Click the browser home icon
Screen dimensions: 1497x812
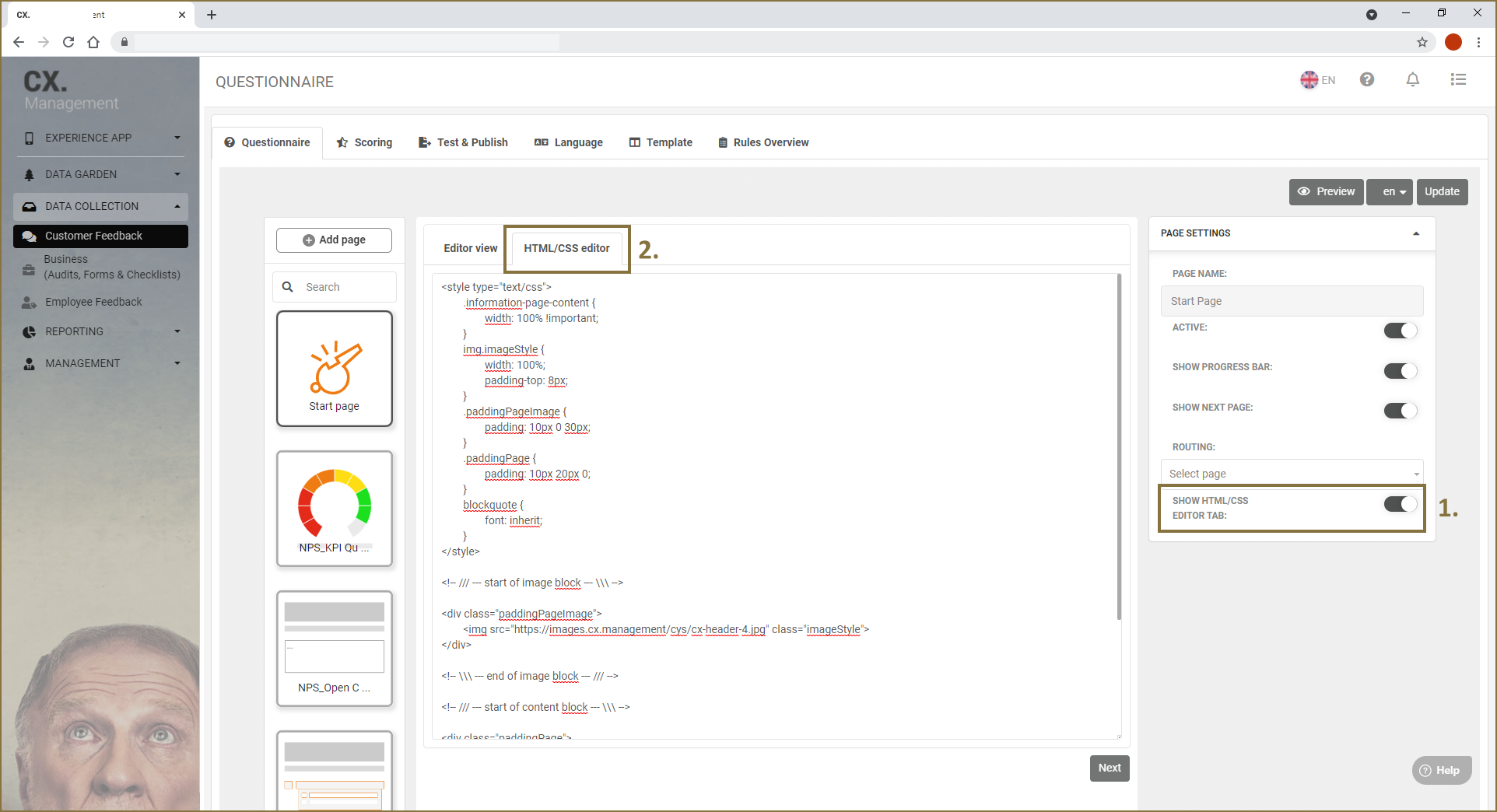[93, 42]
